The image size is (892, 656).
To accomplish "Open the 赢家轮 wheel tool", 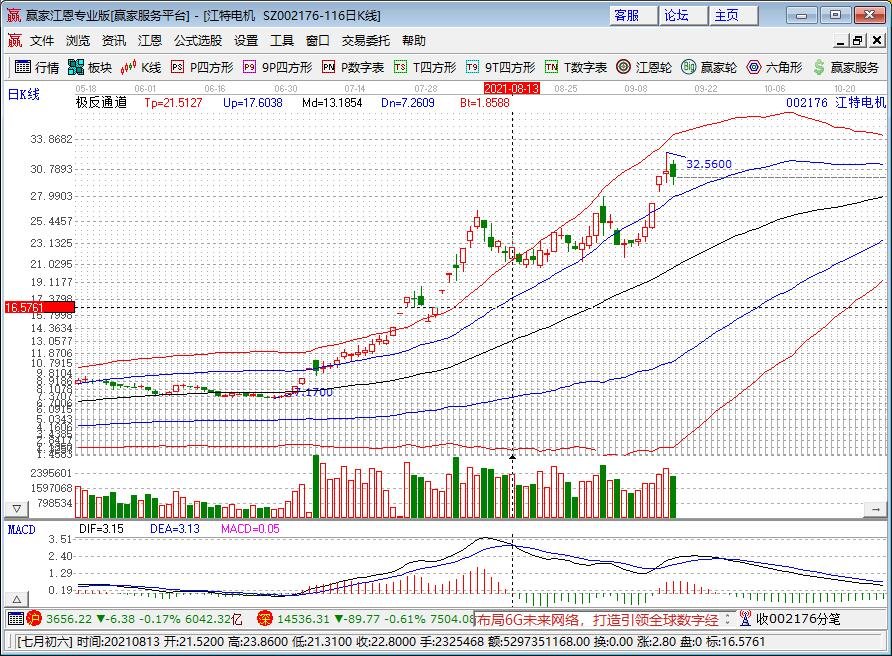I will coord(709,67).
